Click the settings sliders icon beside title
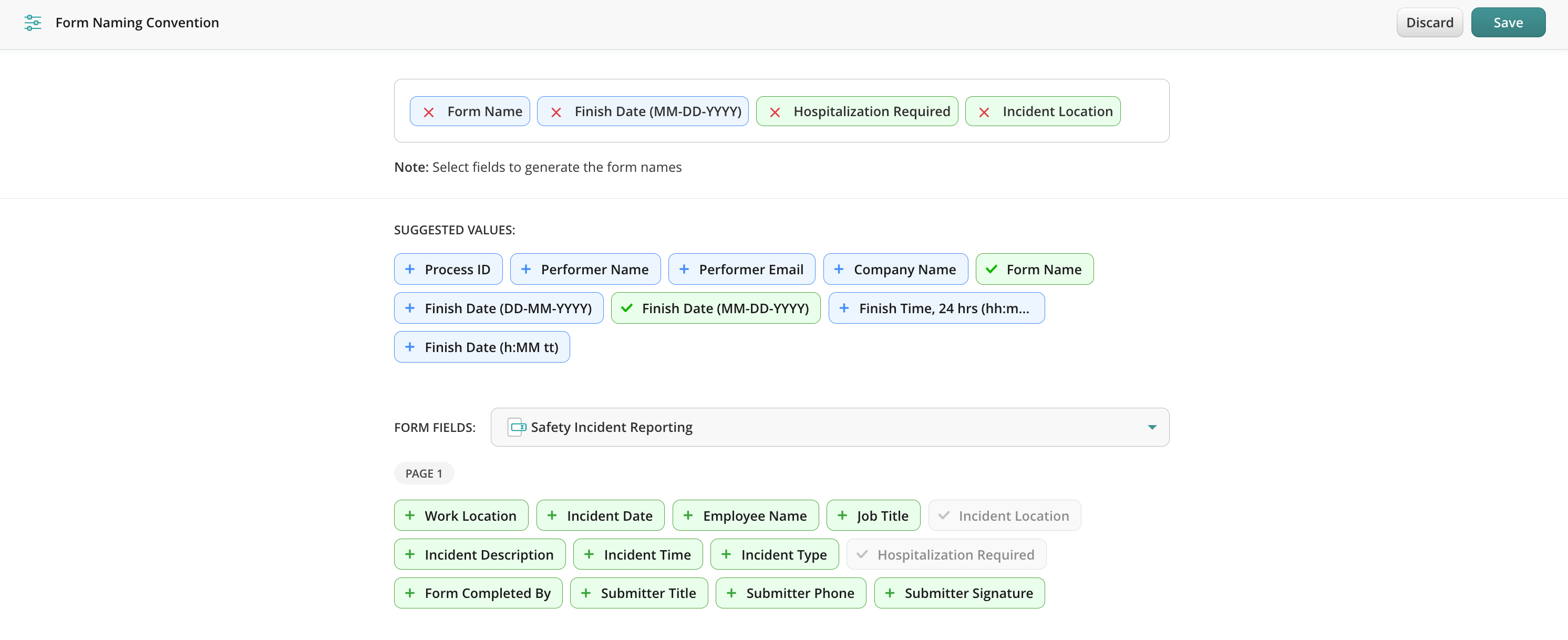The width and height of the screenshot is (1568, 640). 33,23
